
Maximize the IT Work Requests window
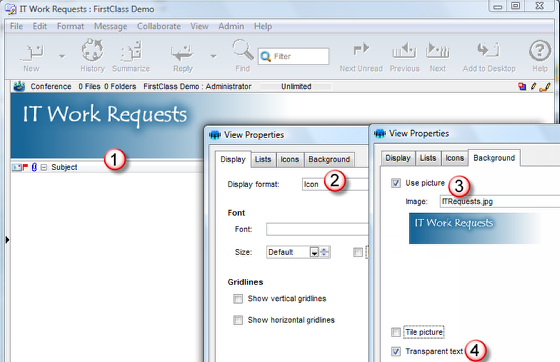[515, 6]
